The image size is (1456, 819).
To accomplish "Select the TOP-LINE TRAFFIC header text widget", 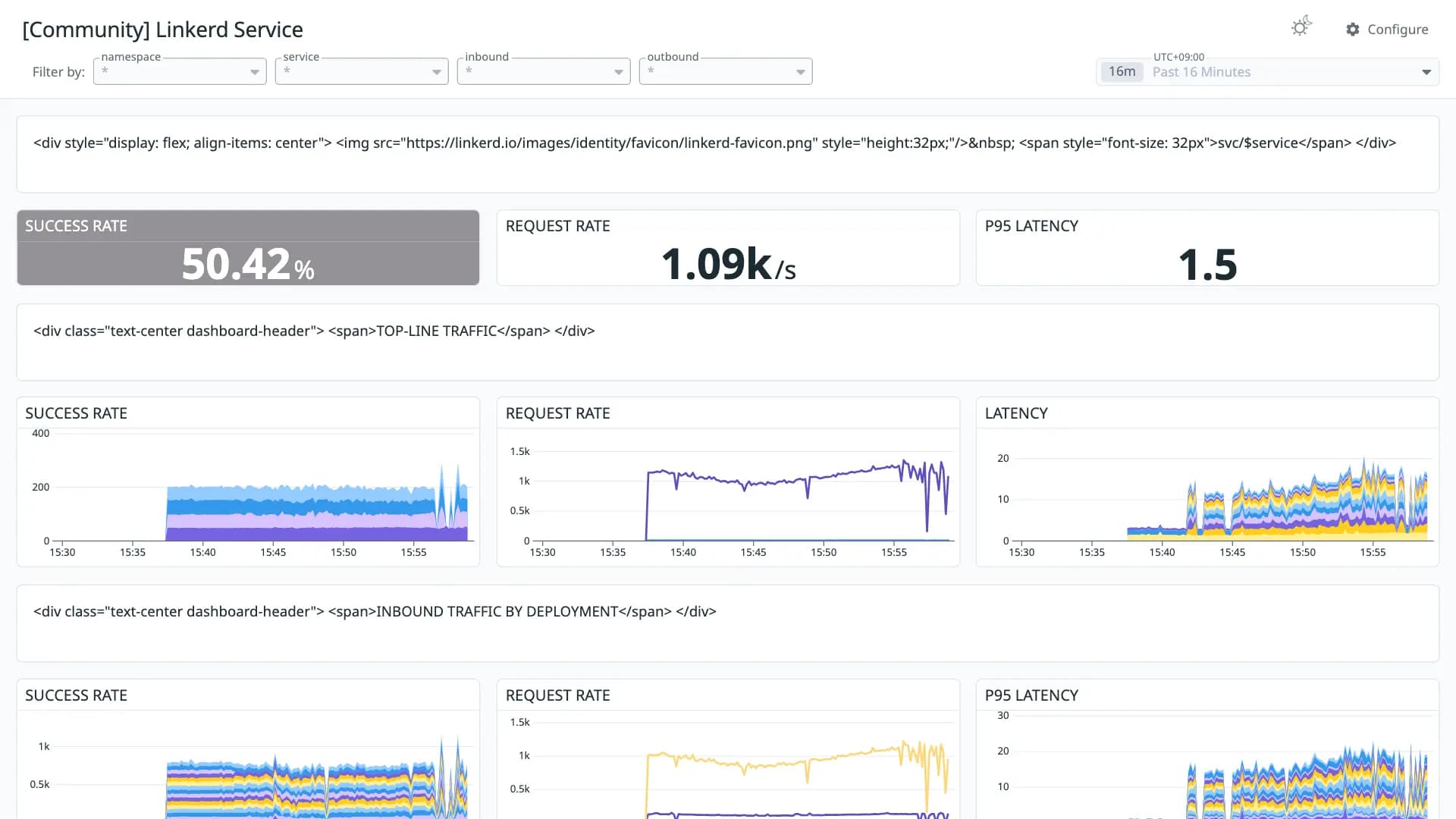I will click(x=728, y=342).
